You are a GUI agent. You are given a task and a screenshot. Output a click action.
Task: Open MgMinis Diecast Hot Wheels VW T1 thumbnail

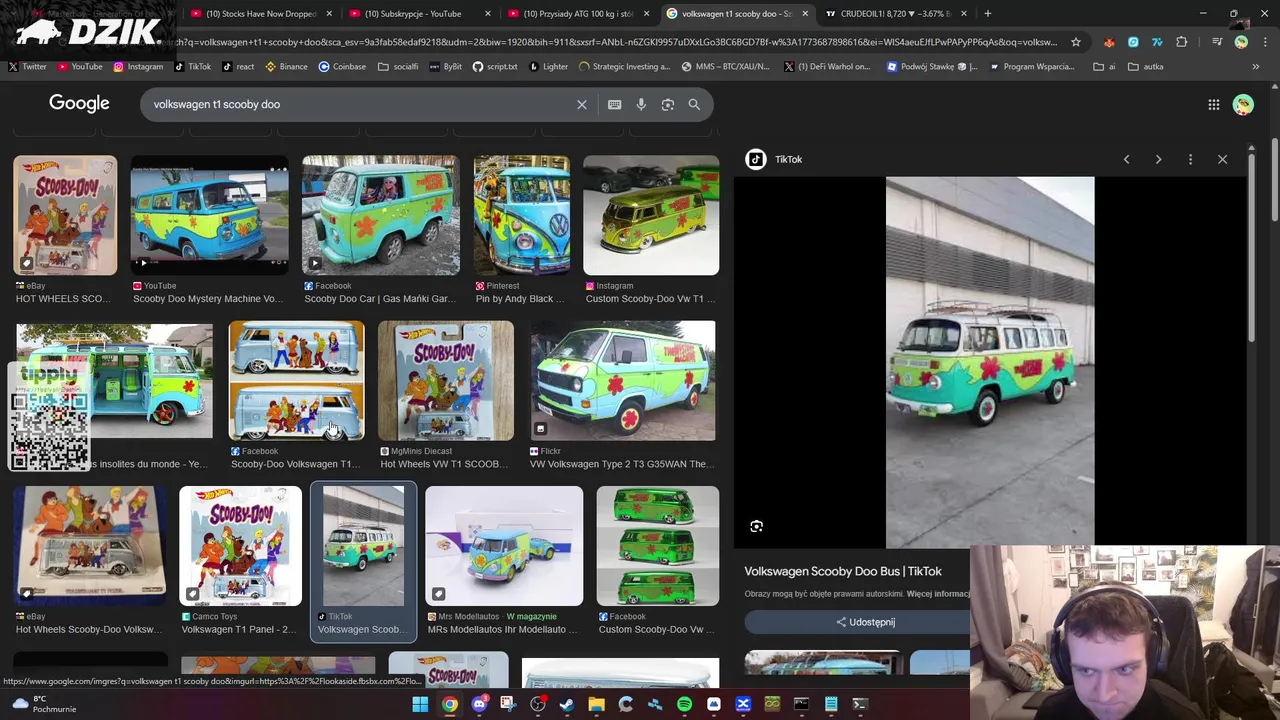[x=446, y=381]
